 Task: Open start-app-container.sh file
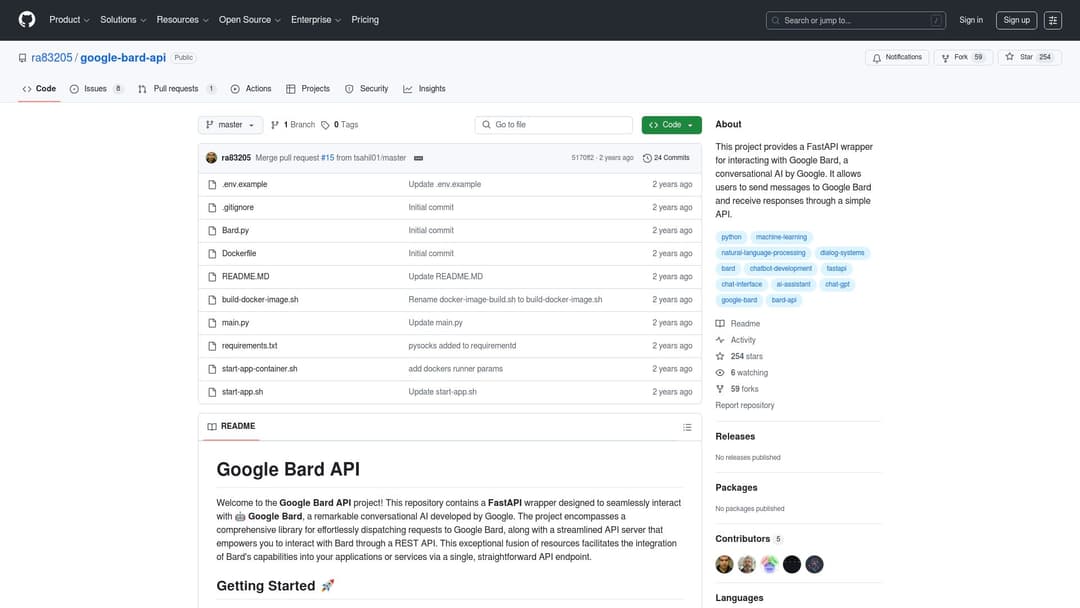pyautogui.click(x=260, y=369)
